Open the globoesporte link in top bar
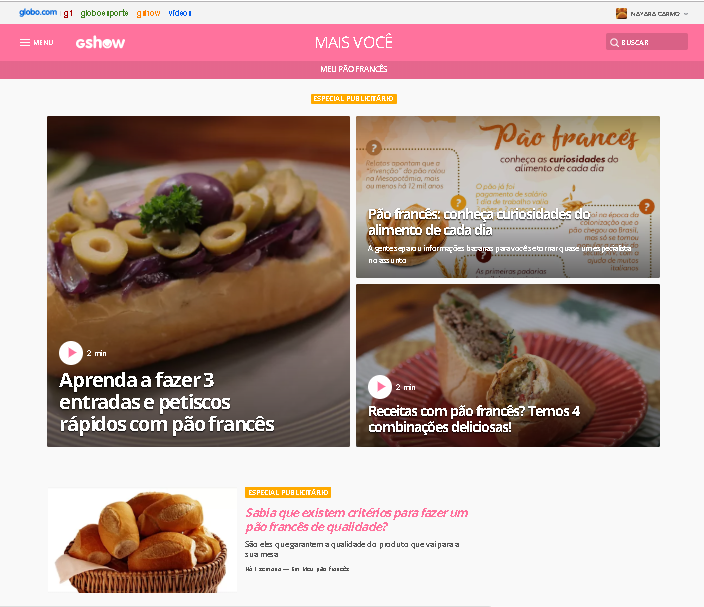 (104, 13)
